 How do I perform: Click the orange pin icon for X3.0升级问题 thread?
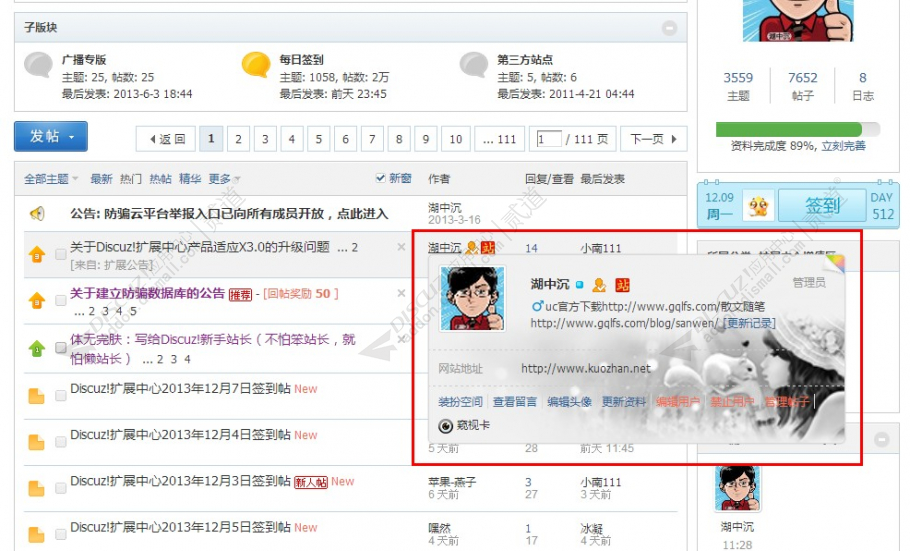tap(37, 254)
